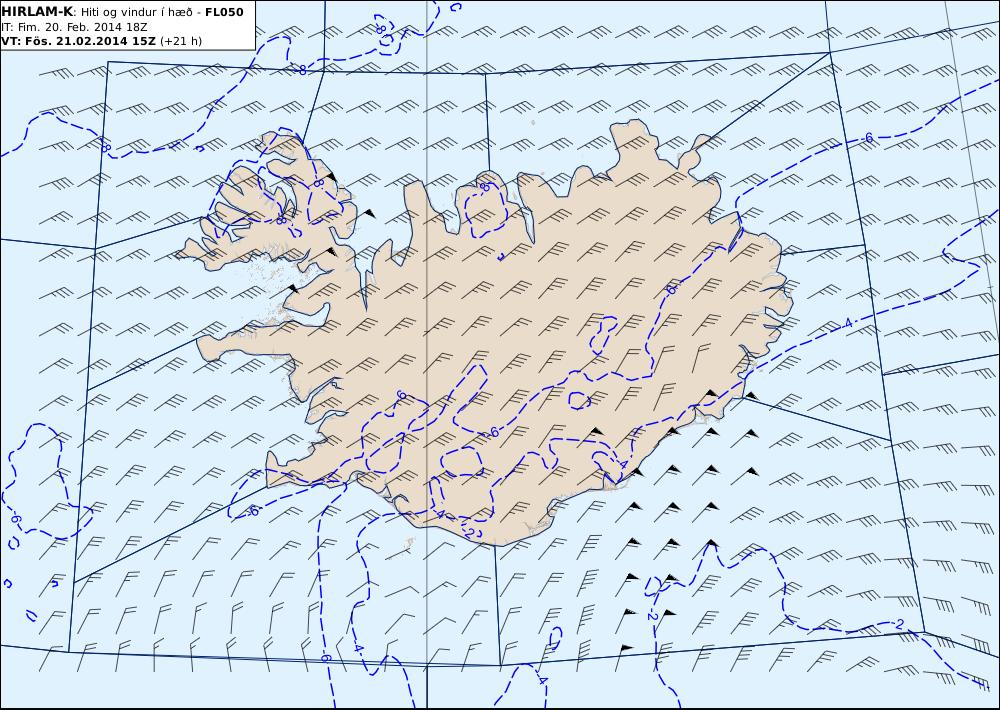Screen dimensions: 1000x710
Task: Click the 'VT: Fös. 21.02.2014 15Z' valid time
Action: [x=78, y=41]
